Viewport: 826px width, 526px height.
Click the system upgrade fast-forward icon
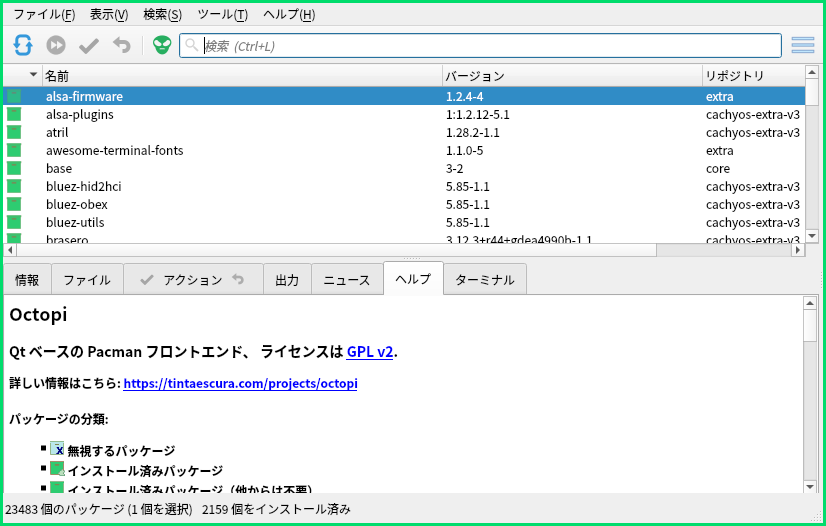pos(56,45)
